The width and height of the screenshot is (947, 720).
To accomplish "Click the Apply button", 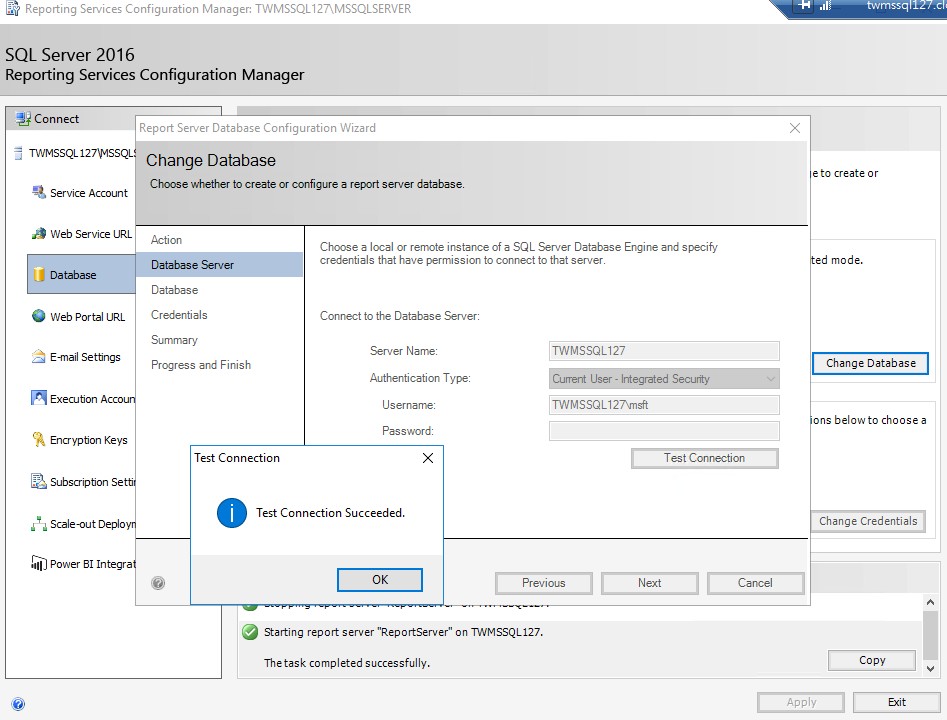I will (x=801, y=702).
